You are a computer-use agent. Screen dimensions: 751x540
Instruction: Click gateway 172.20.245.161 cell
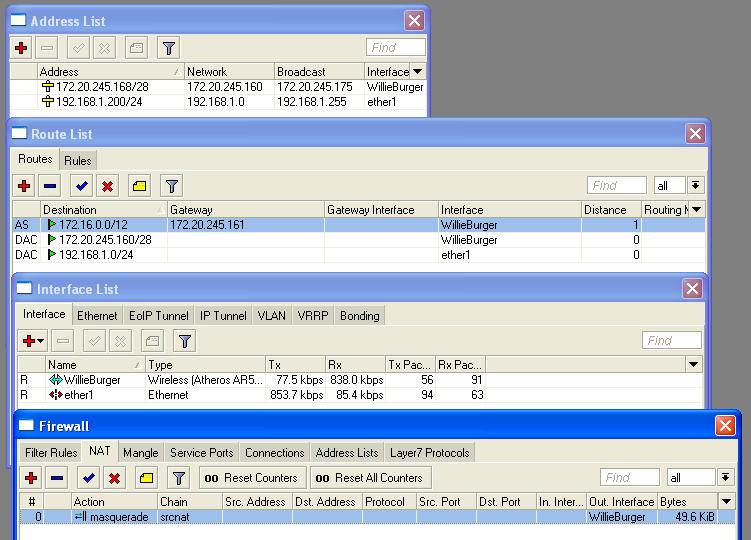(246, 225)
